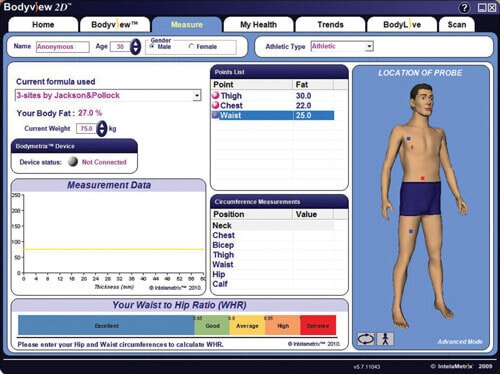Select the blue chest probe marker on body

click(x=409, y=138)
